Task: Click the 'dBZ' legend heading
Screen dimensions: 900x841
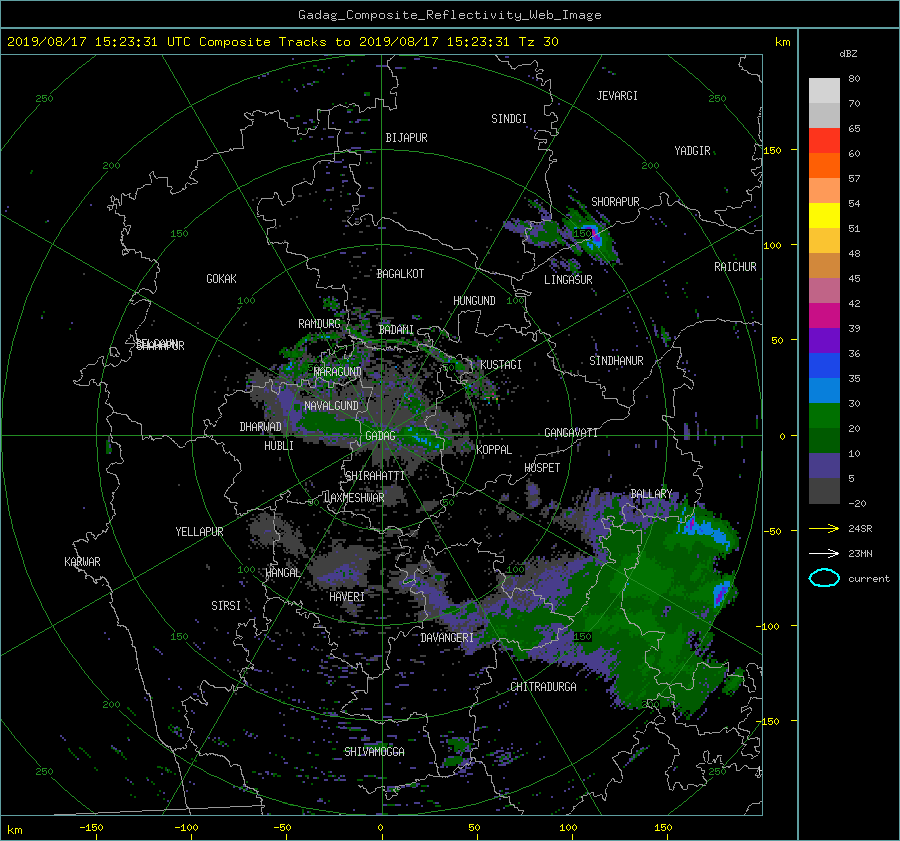Action: [x=848, y=53]
